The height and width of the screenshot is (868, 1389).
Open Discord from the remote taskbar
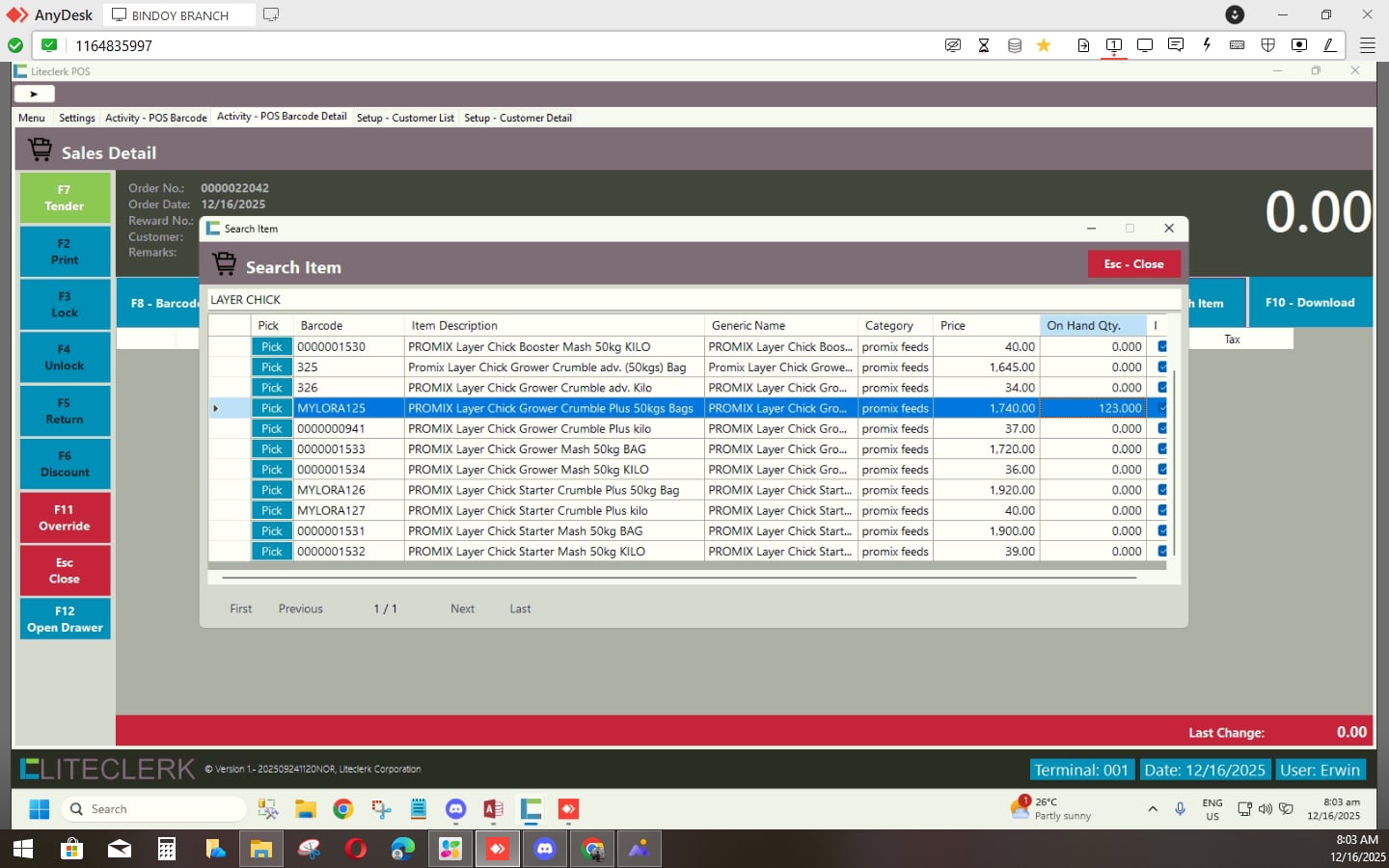point(456,809)
